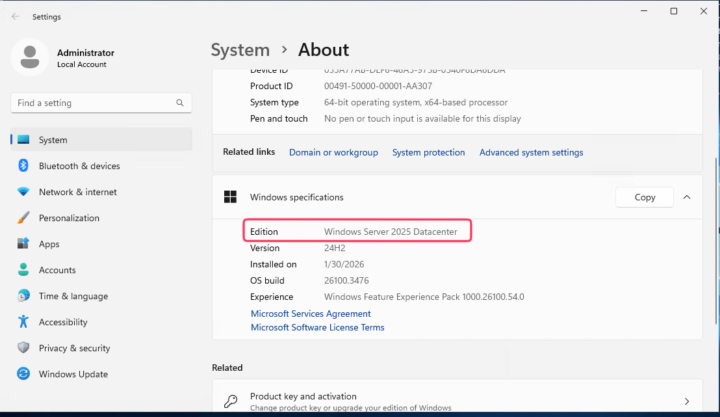Copy Windows specifications with Copy button
The image size is (720, 417).
(x=645, y=197)
